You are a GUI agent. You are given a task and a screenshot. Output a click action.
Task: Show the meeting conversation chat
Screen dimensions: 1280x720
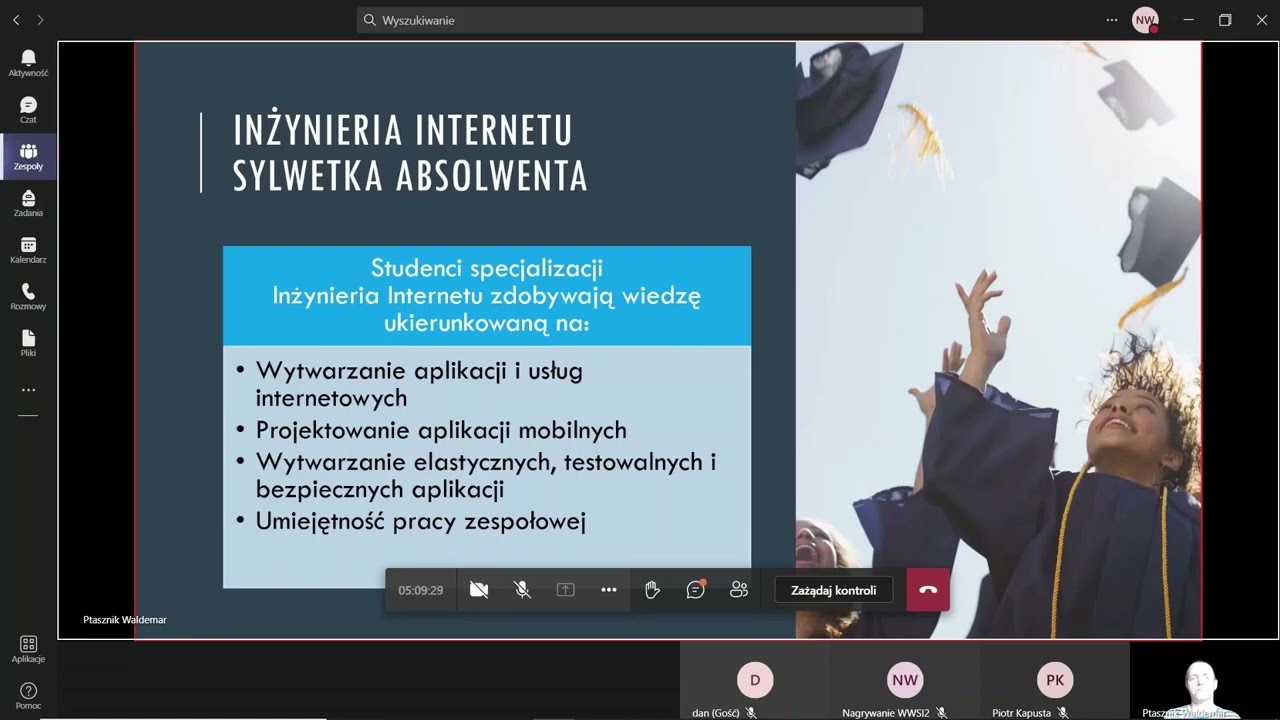click(696, 590)
